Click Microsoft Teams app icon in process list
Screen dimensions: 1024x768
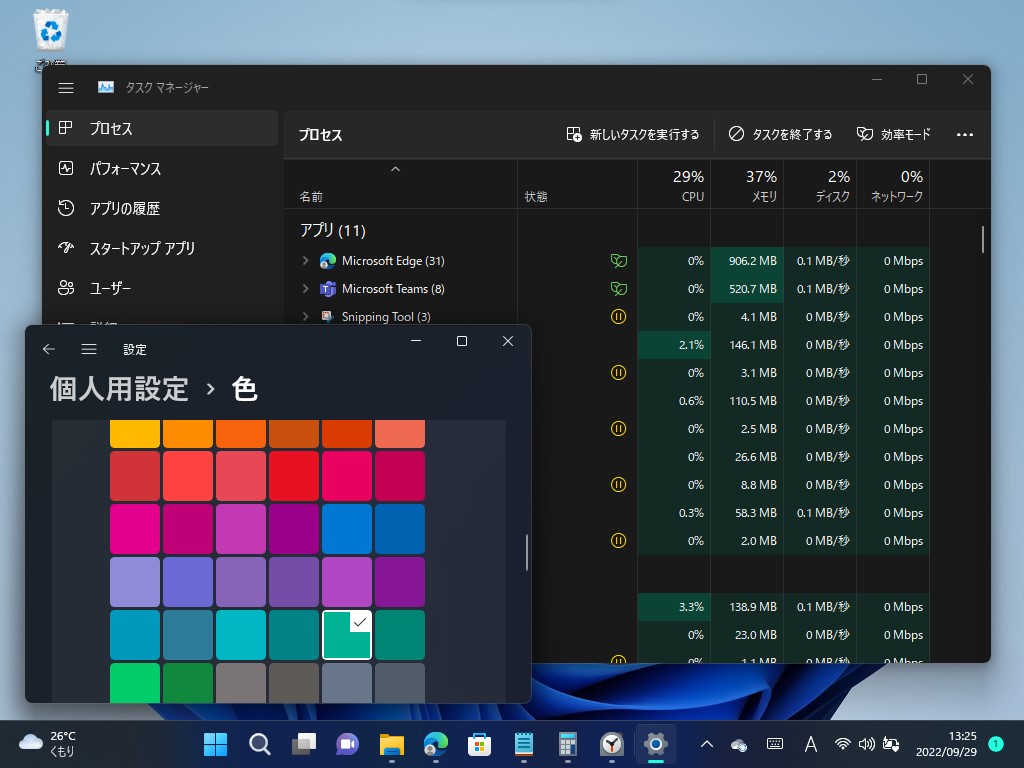[327, 289]
